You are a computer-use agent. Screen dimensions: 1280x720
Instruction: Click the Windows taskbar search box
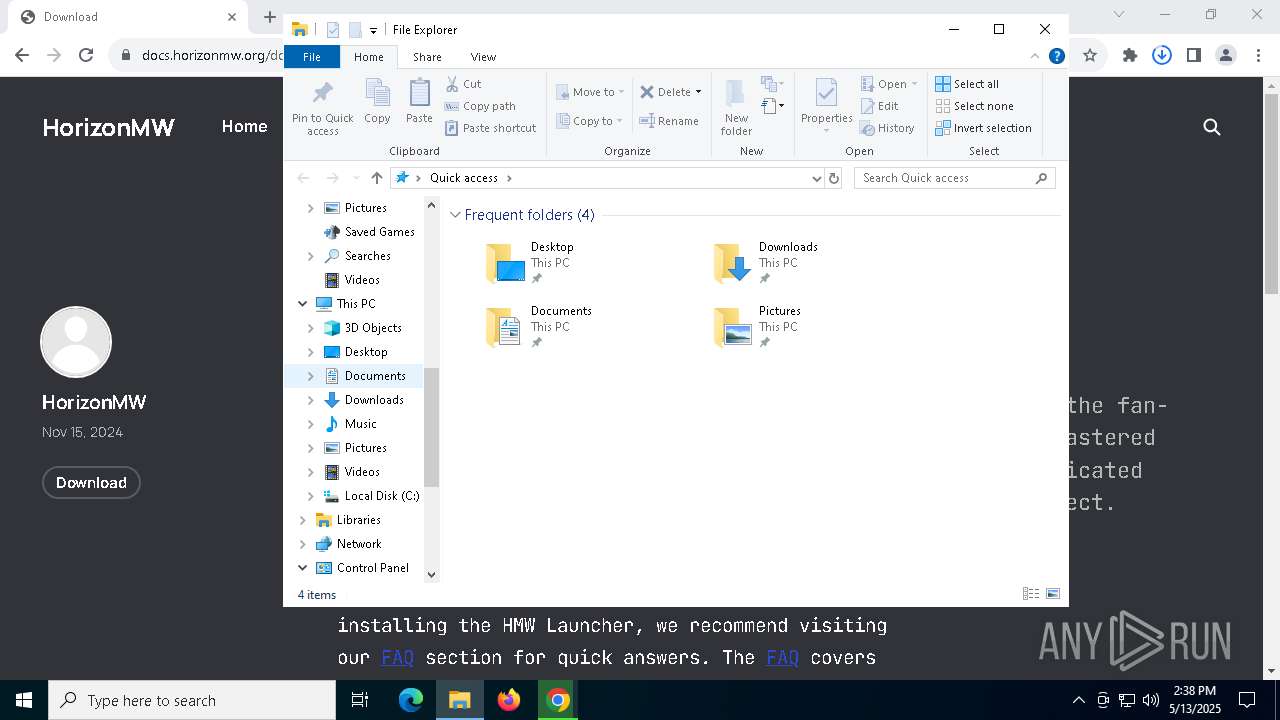192,700
